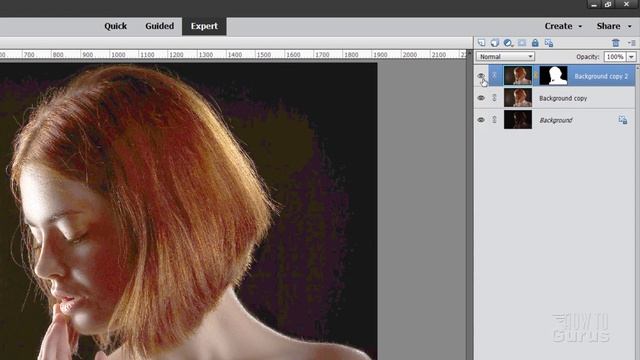Toggle link state of Background copy
This screenshot has width=640, height=360.
pos(494,98)
